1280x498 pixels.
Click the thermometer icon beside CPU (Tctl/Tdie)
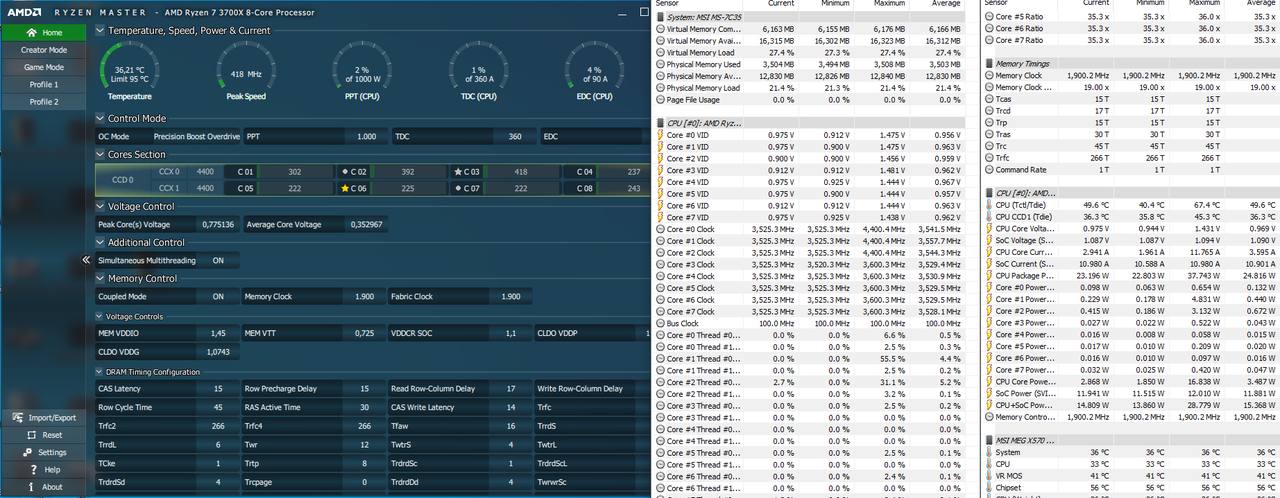[989, 205]
